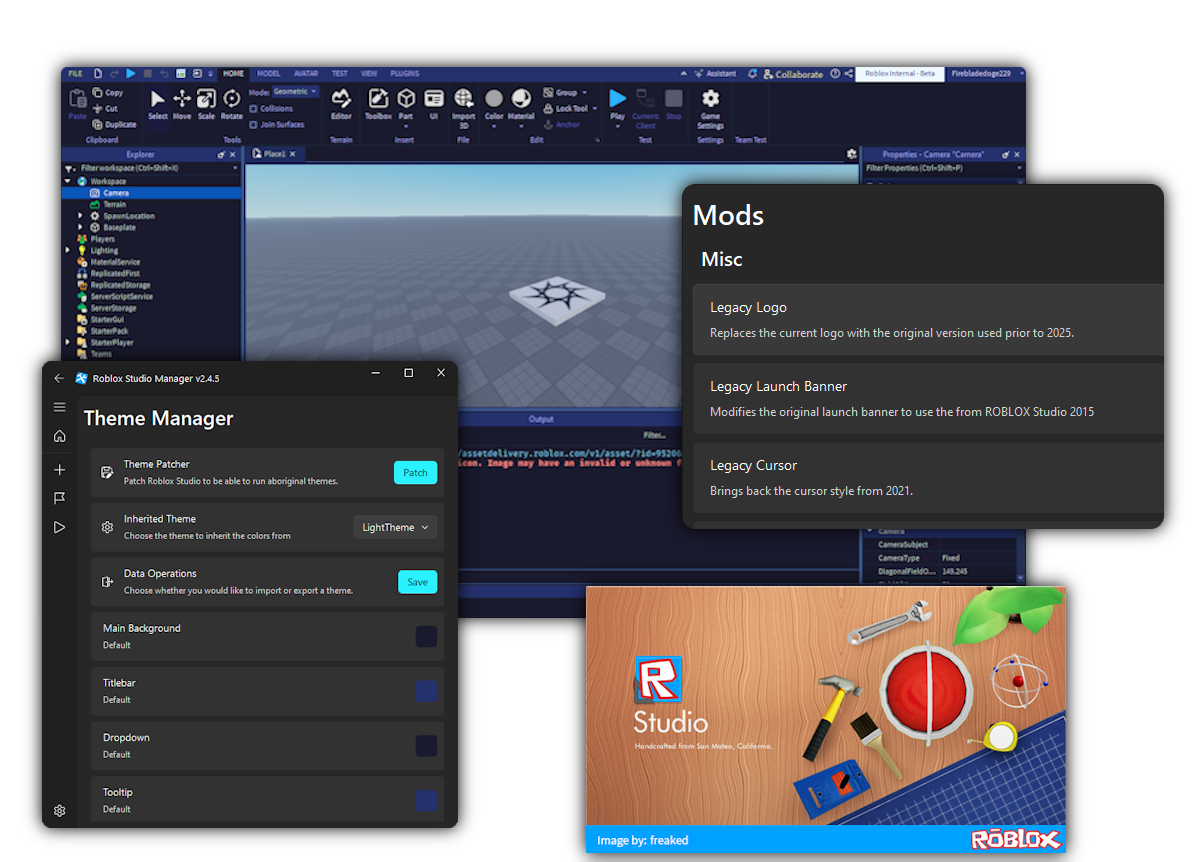Toggle the Studio Manager hamburger menu
Viewport: 1197px width, 862px height.
click(x=60, y=407)
